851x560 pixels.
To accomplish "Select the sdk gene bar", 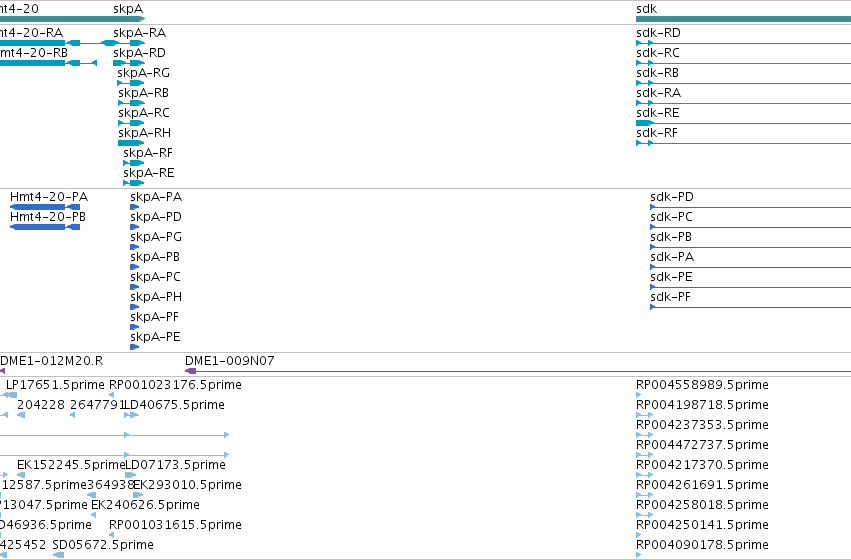I will [x=744, y=19].
